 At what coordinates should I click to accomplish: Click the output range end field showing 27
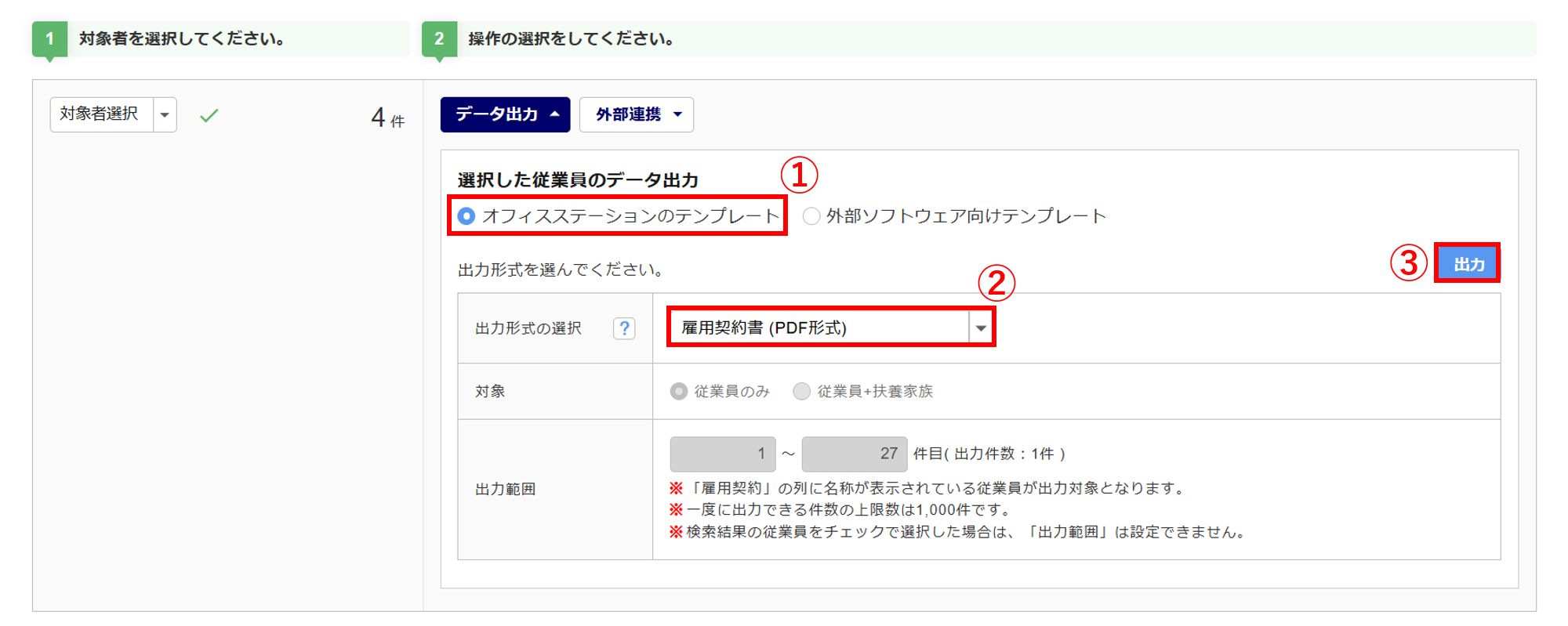[855, 454]
